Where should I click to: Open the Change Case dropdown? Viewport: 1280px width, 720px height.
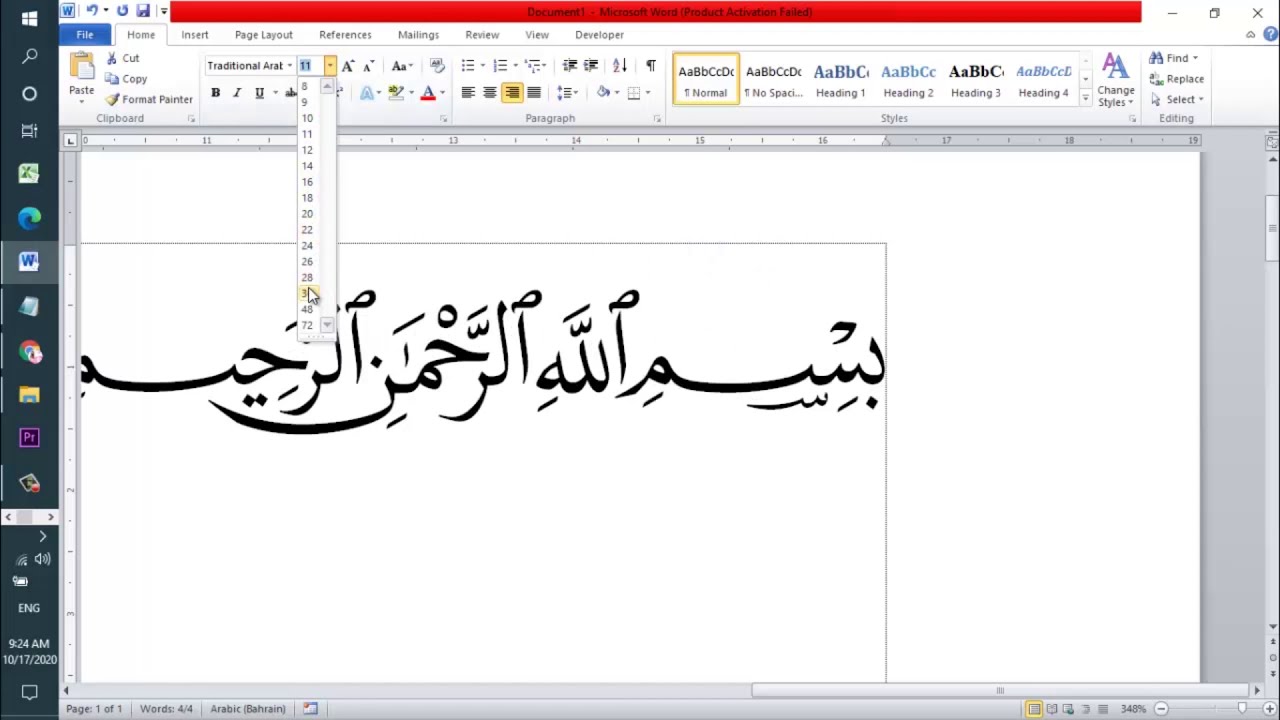402,66
